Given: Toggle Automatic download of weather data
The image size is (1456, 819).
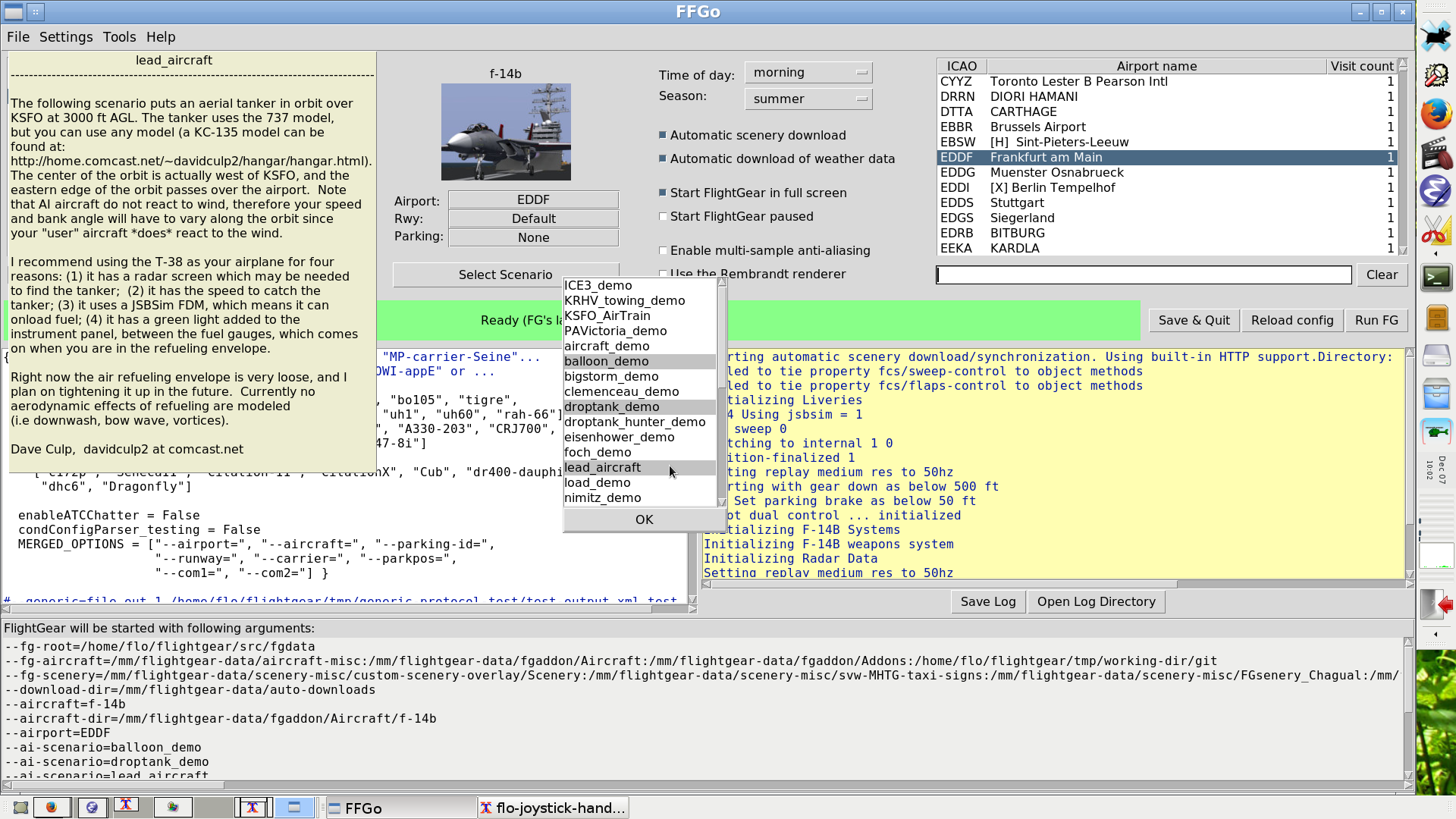Looking at the screenshot, I should 663,158.
